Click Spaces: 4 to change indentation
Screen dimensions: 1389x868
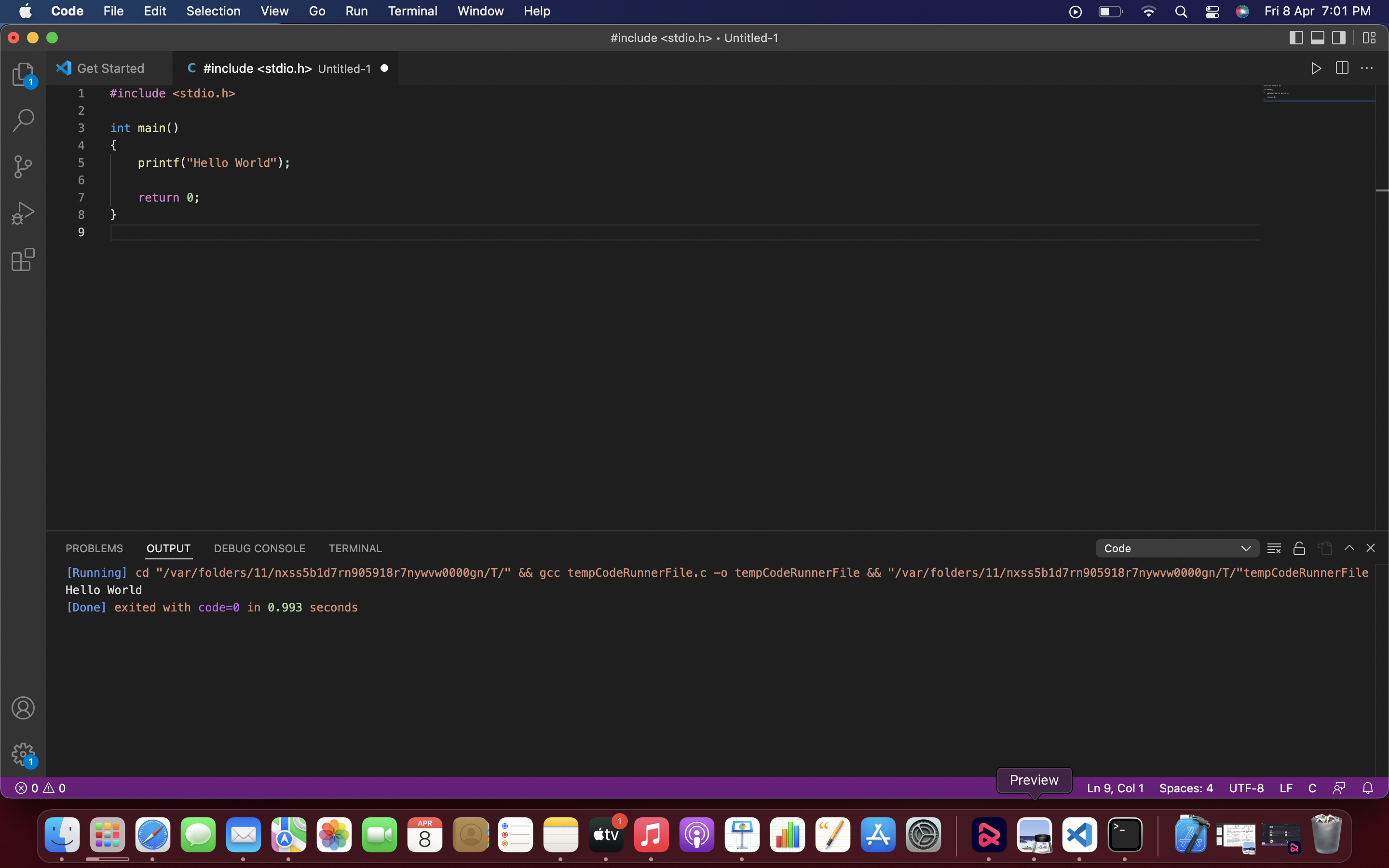pyautogui.click(x=1185, y=787)
